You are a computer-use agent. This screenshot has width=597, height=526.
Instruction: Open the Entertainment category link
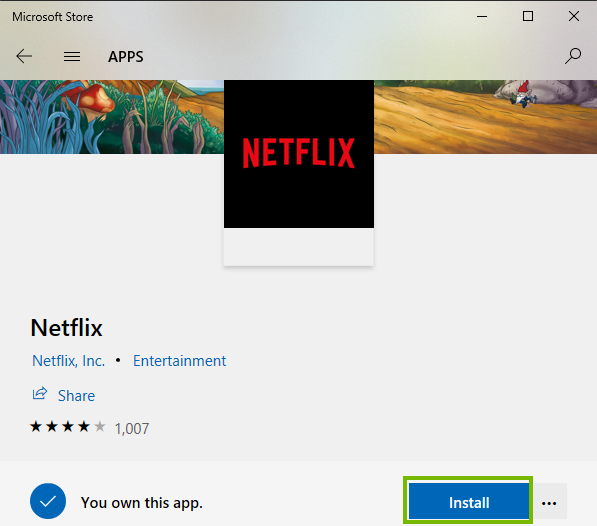[x=179, y=361]
